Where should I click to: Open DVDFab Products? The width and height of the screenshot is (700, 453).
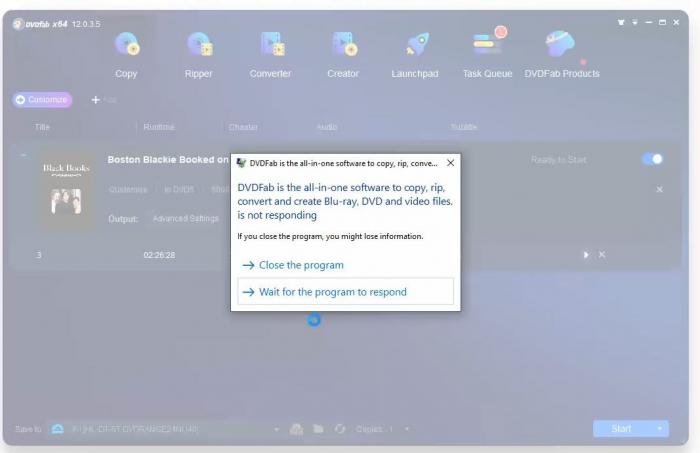[x=562, y=54]
